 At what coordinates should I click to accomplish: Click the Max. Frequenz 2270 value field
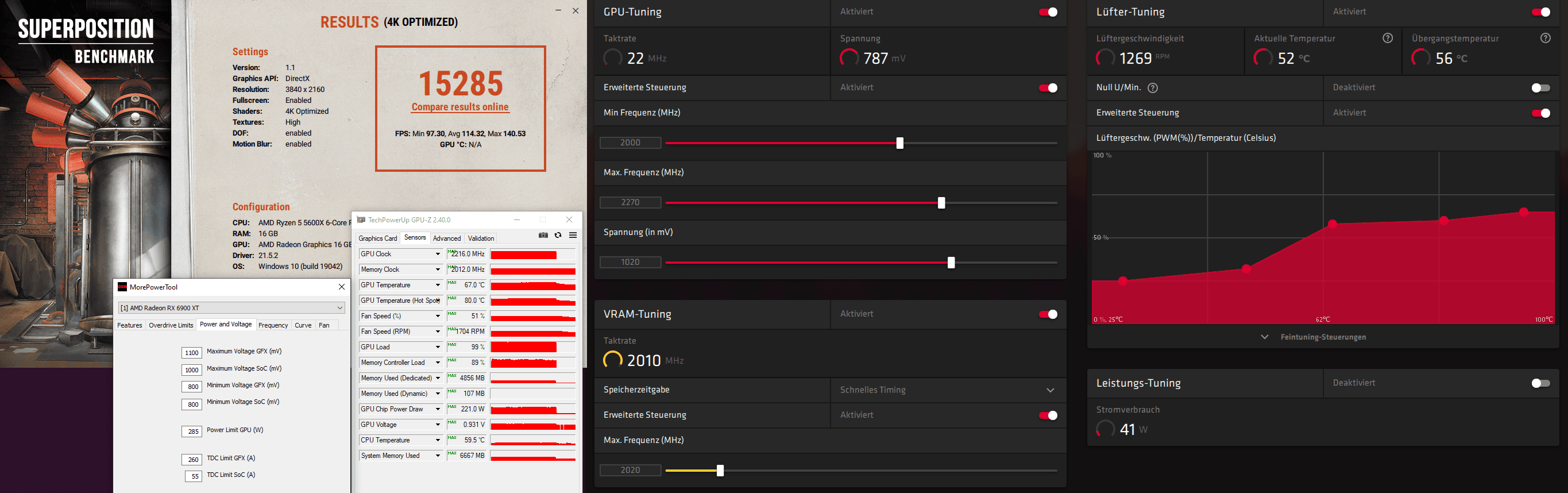click(x=630, y=203)
